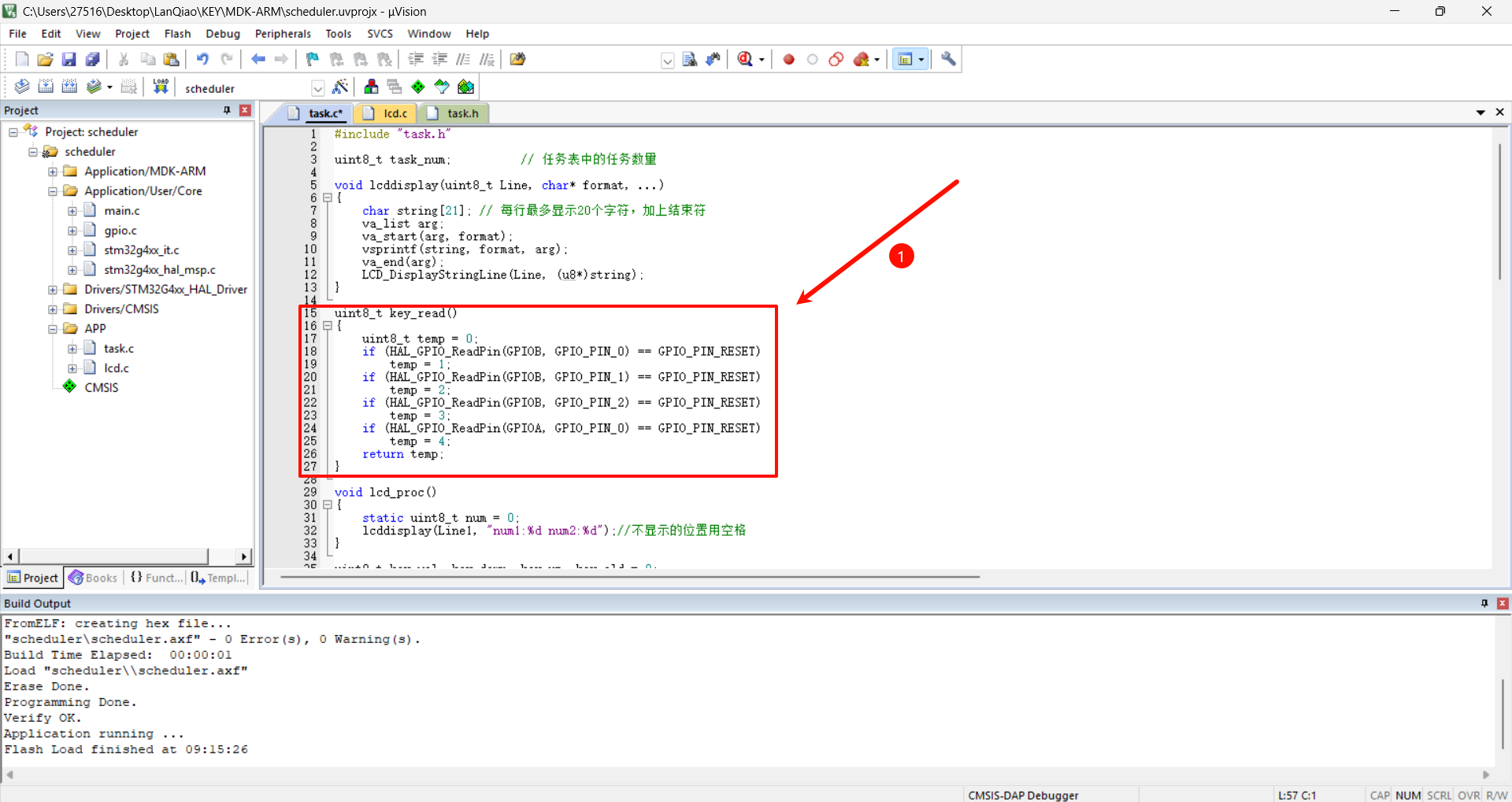Expand the Drivers/CMSIS folder
Viewport: 1512px width, 802px height.
(x=53, y=309)
